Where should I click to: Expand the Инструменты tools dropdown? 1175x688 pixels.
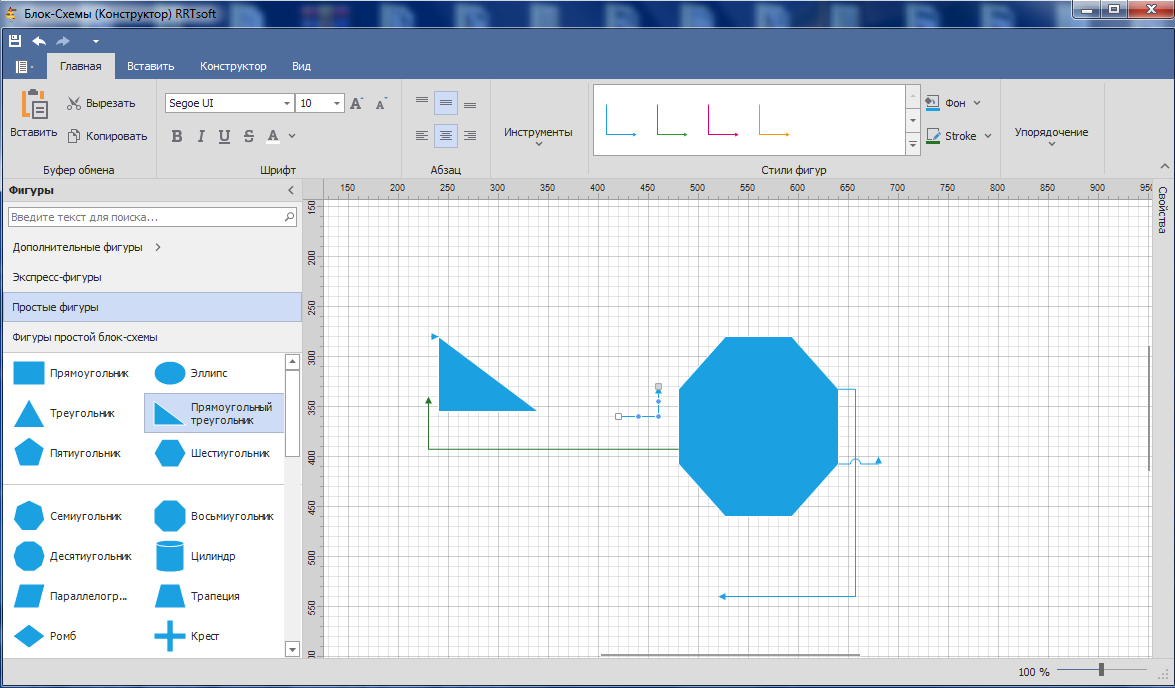[538, 135]
